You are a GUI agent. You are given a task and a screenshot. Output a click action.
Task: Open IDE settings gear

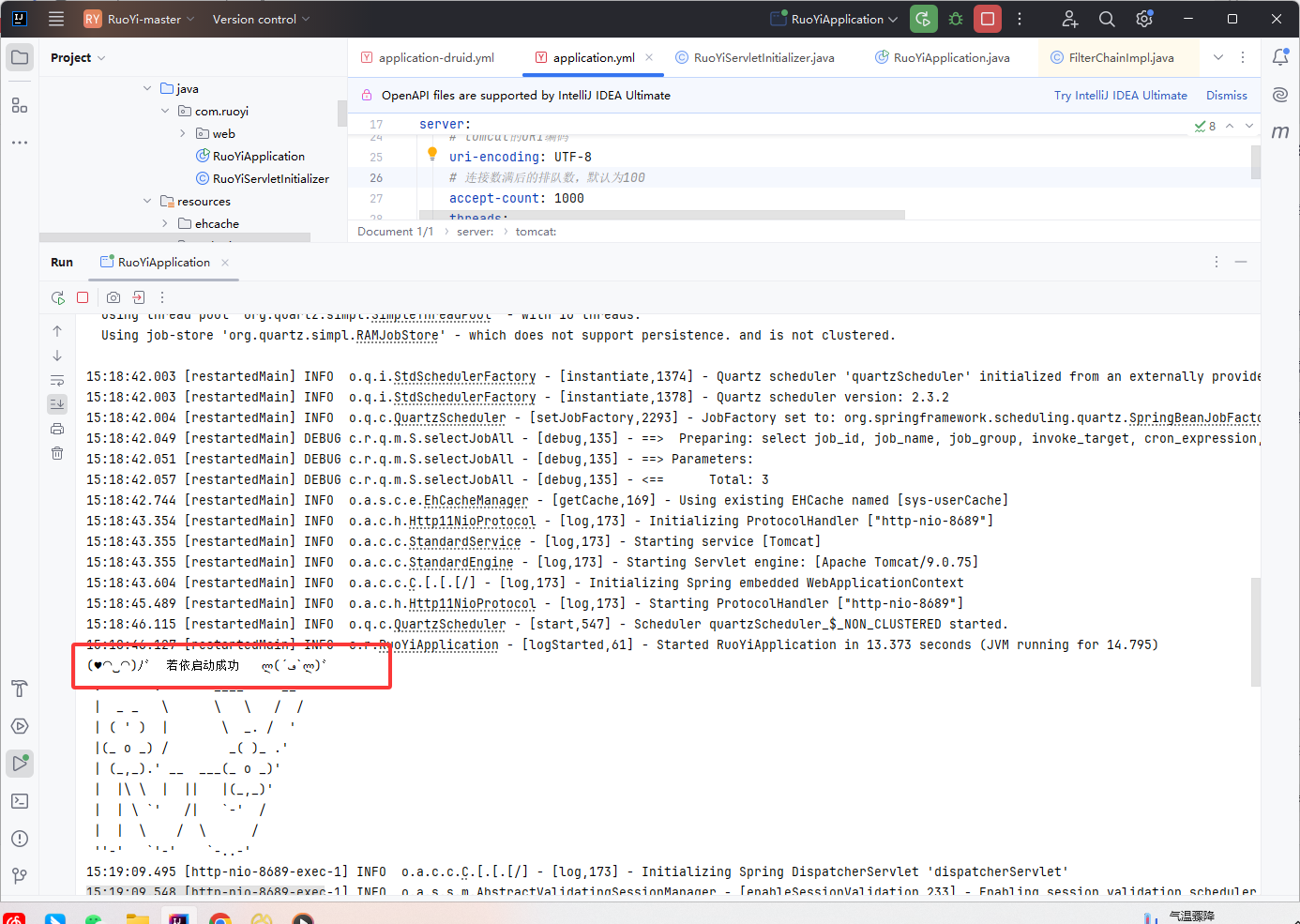[x=1144, y=19]
